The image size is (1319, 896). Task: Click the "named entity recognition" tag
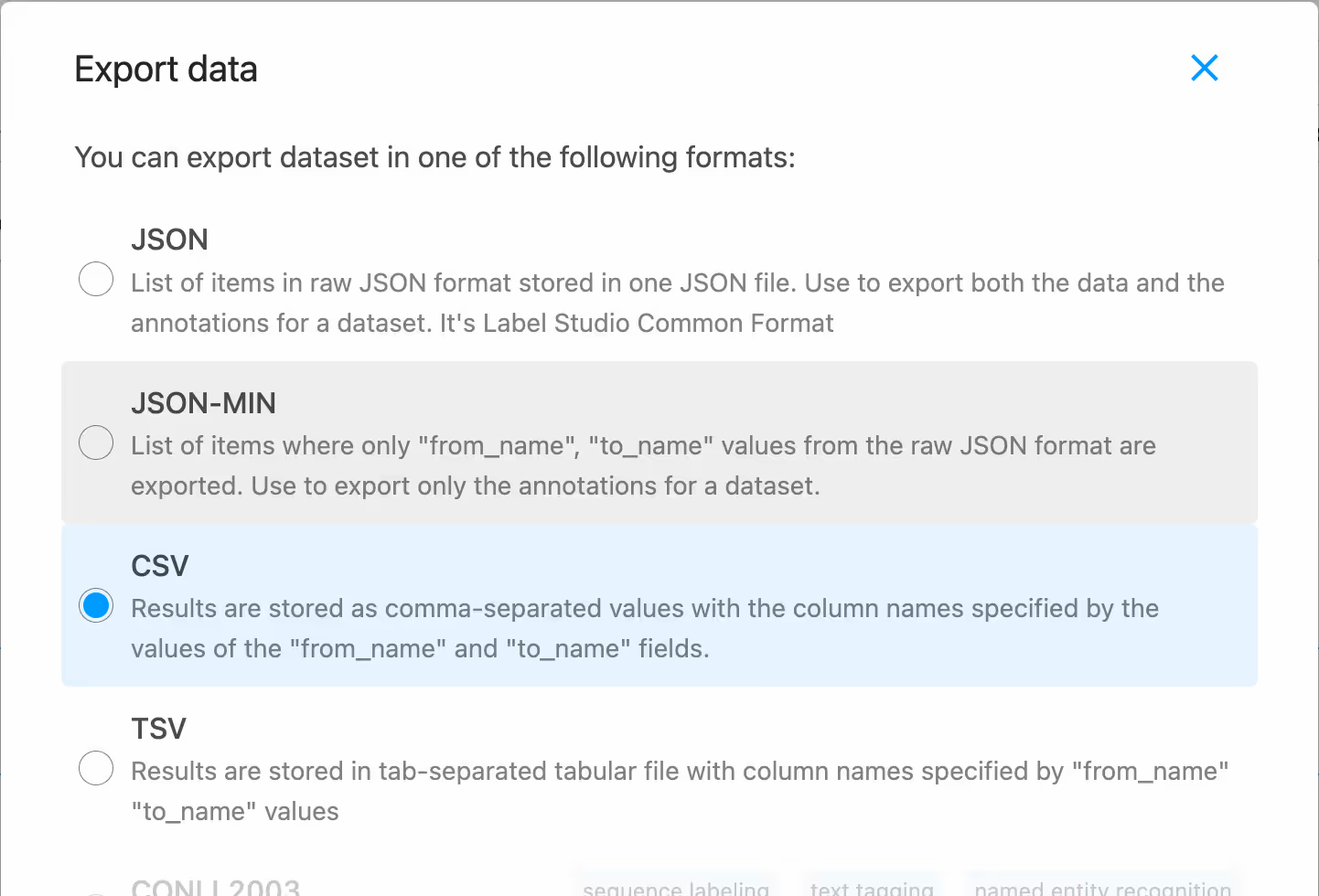pos(1102,889)
